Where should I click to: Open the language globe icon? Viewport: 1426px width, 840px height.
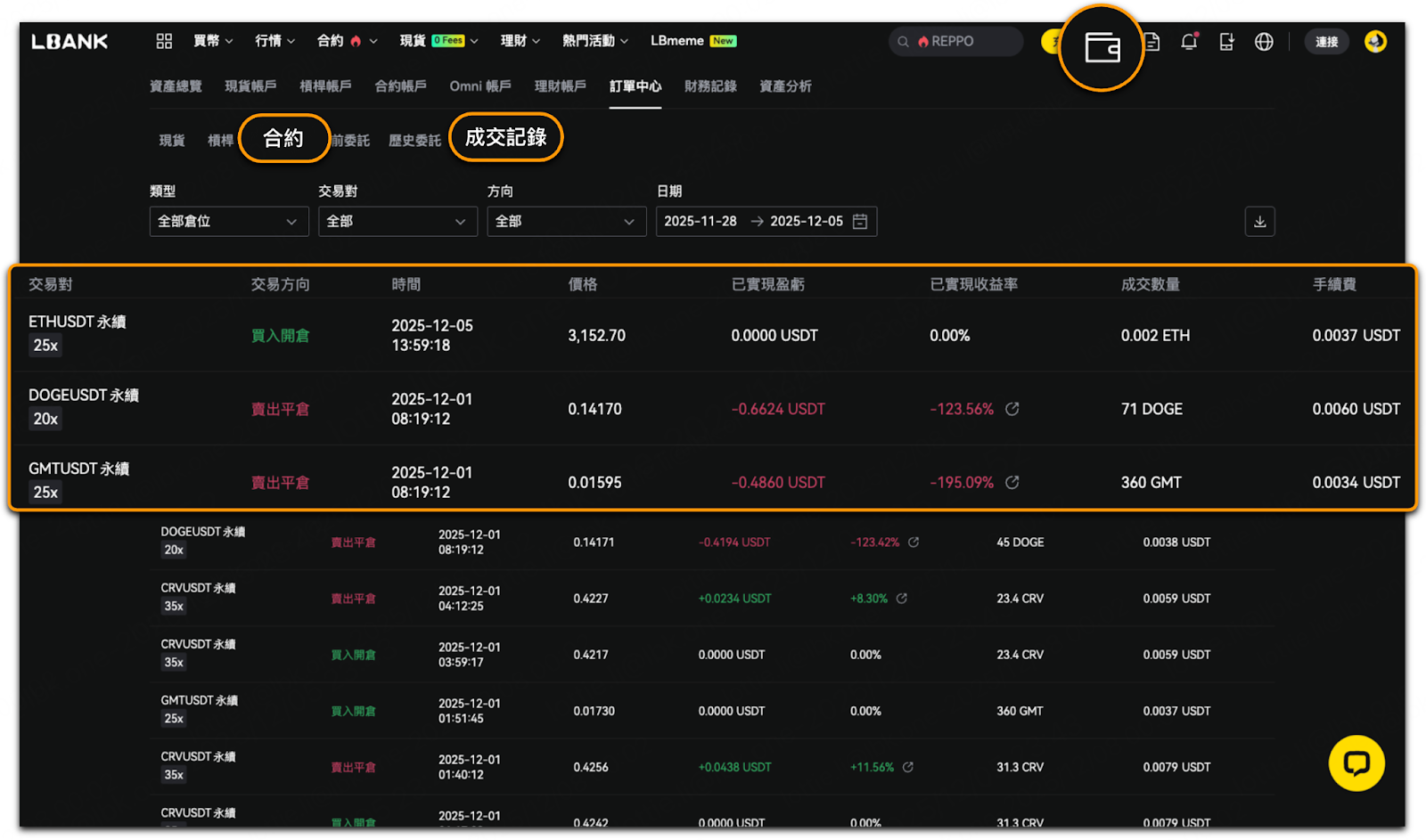tap(1264, 42)
